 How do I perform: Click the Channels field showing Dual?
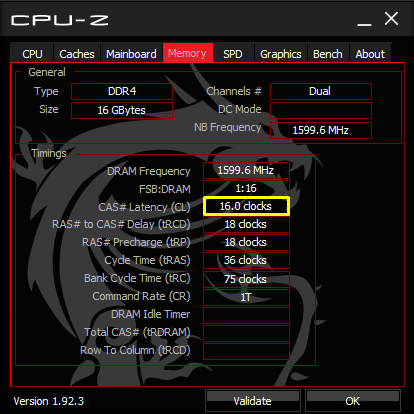(x=321, y=91)
